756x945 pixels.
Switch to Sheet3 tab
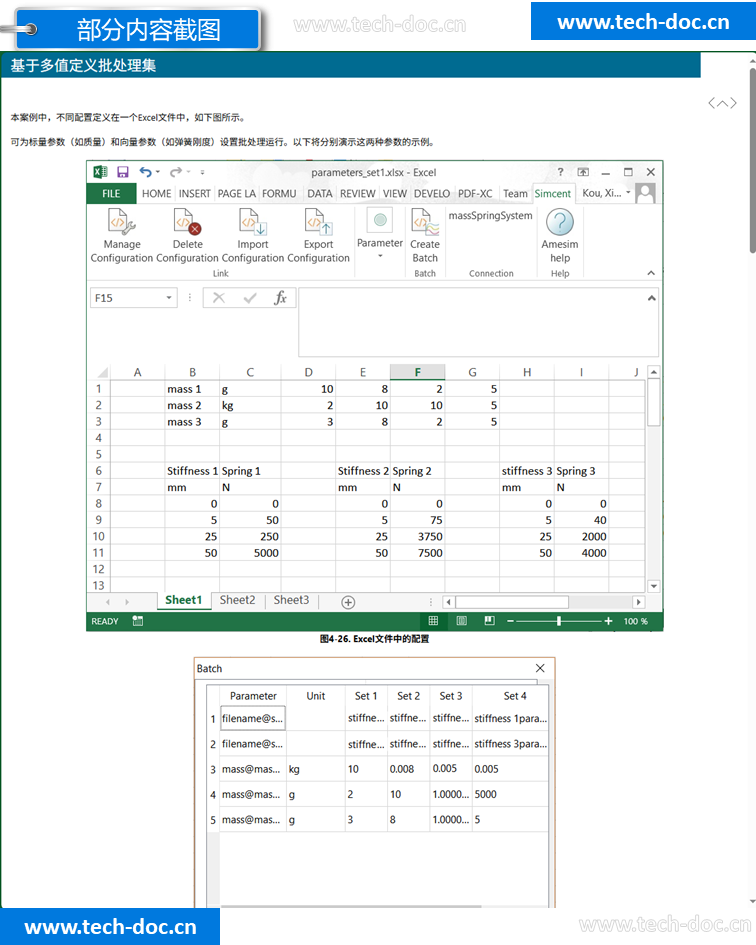291,600
